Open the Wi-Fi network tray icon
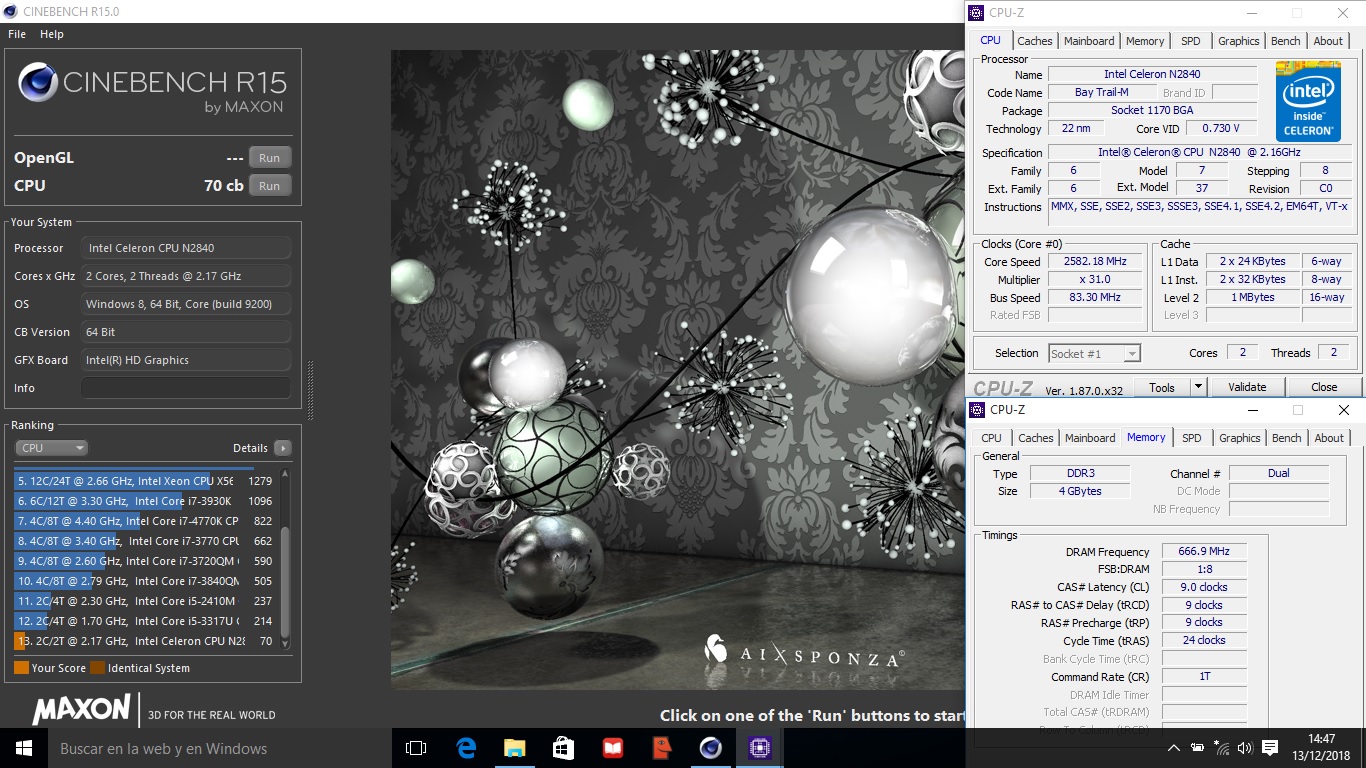Viewport: 1366px width, 768px height. tap(1221, 748)
